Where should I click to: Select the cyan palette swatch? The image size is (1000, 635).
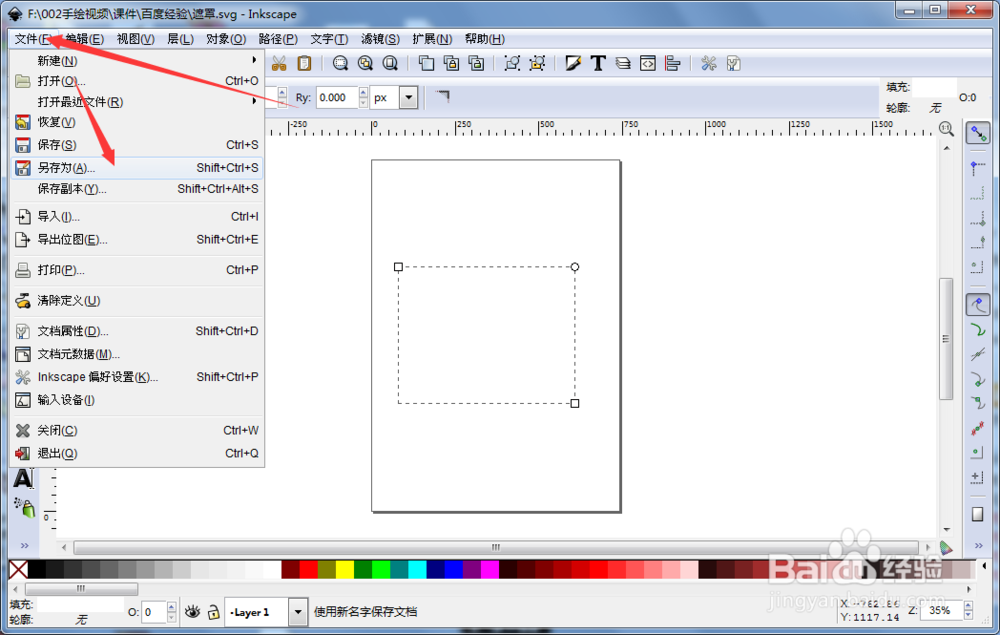pos(417,569)
